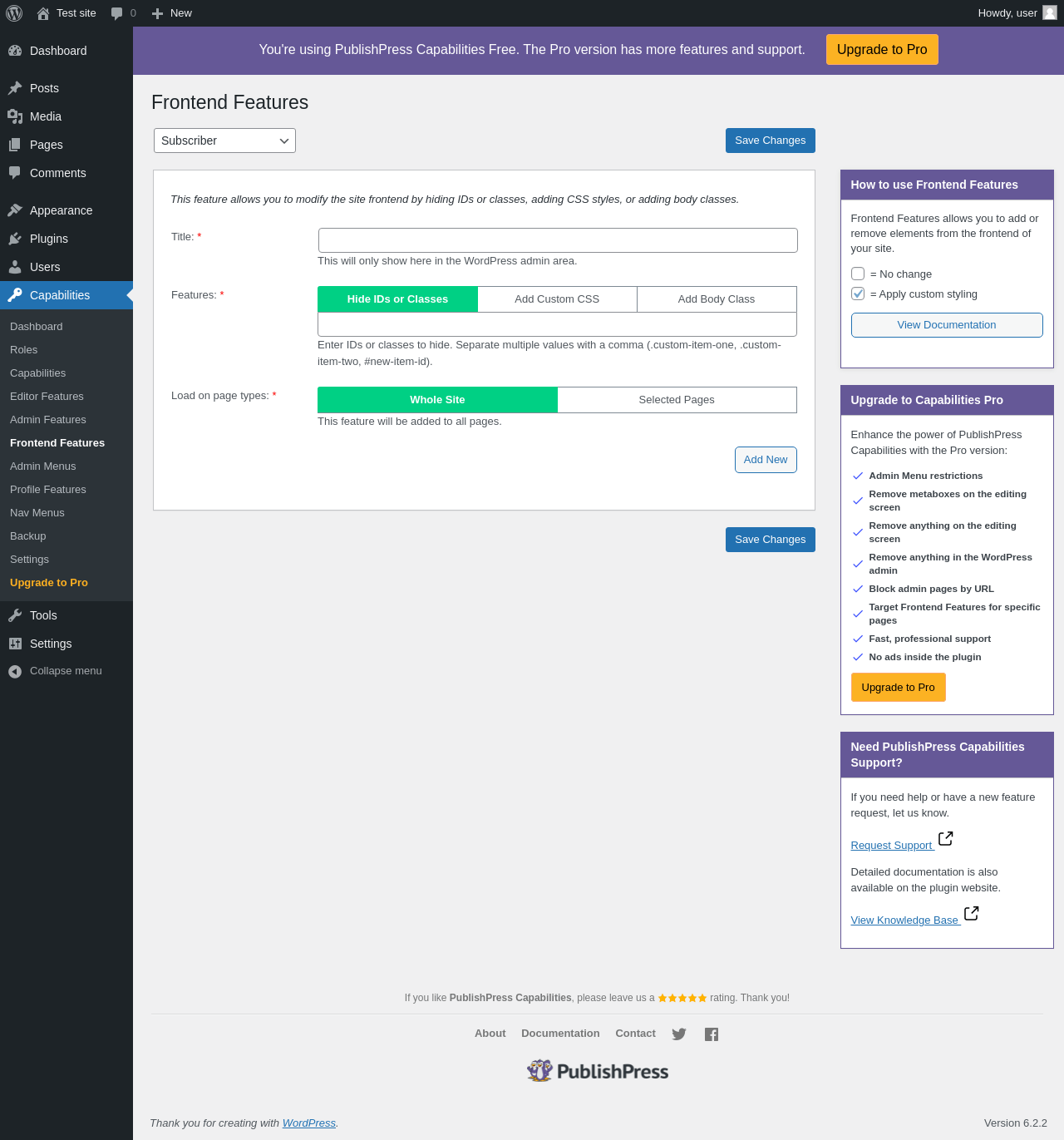The height and width of the screenshot is (1140, 1064).
Task: Click the Appearance paintbrush icon
Action: [x=15, y=210]
